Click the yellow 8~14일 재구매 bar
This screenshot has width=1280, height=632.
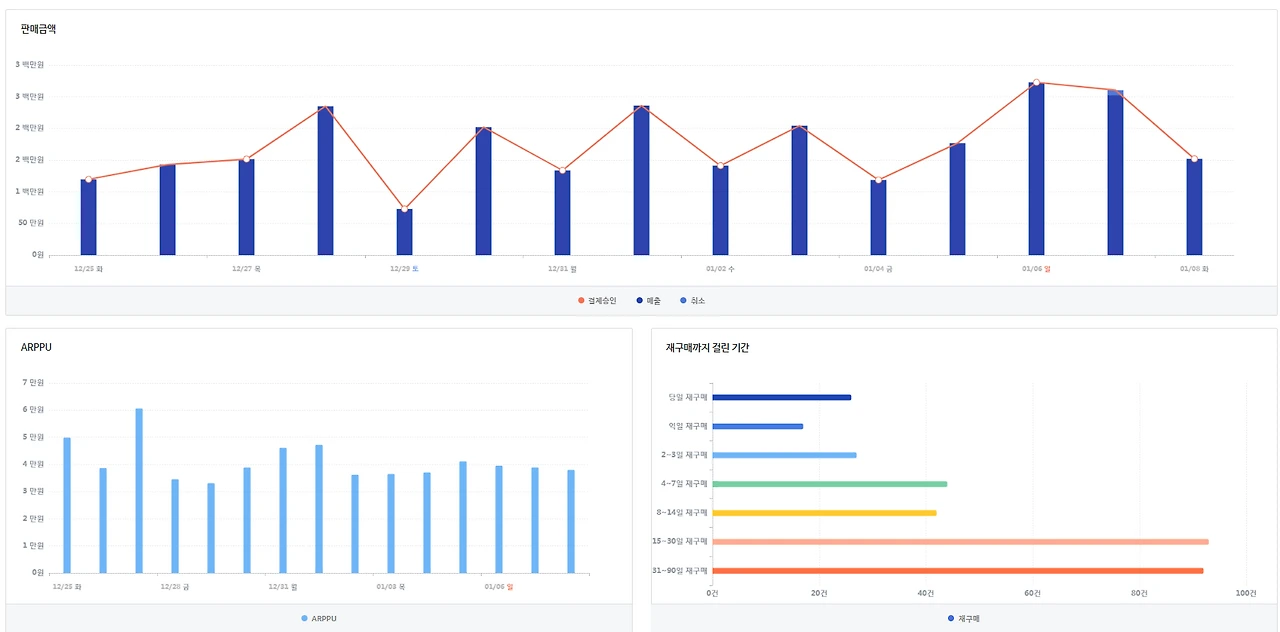tap(824, 513)
